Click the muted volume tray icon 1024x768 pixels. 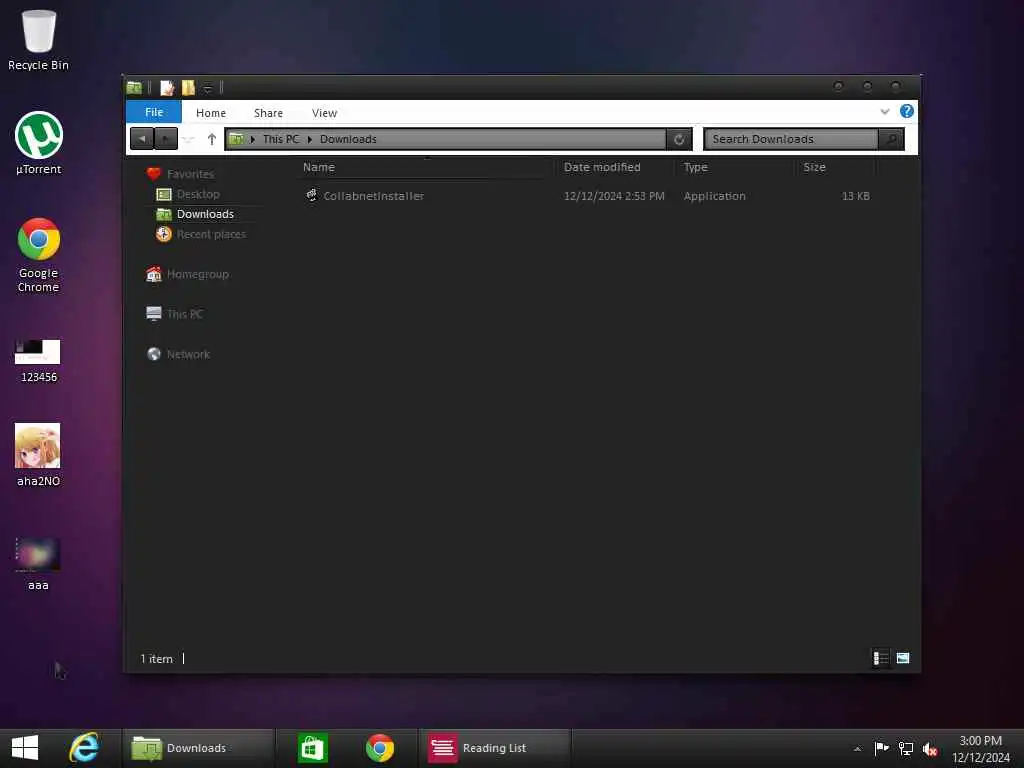(x=930, y=749)
